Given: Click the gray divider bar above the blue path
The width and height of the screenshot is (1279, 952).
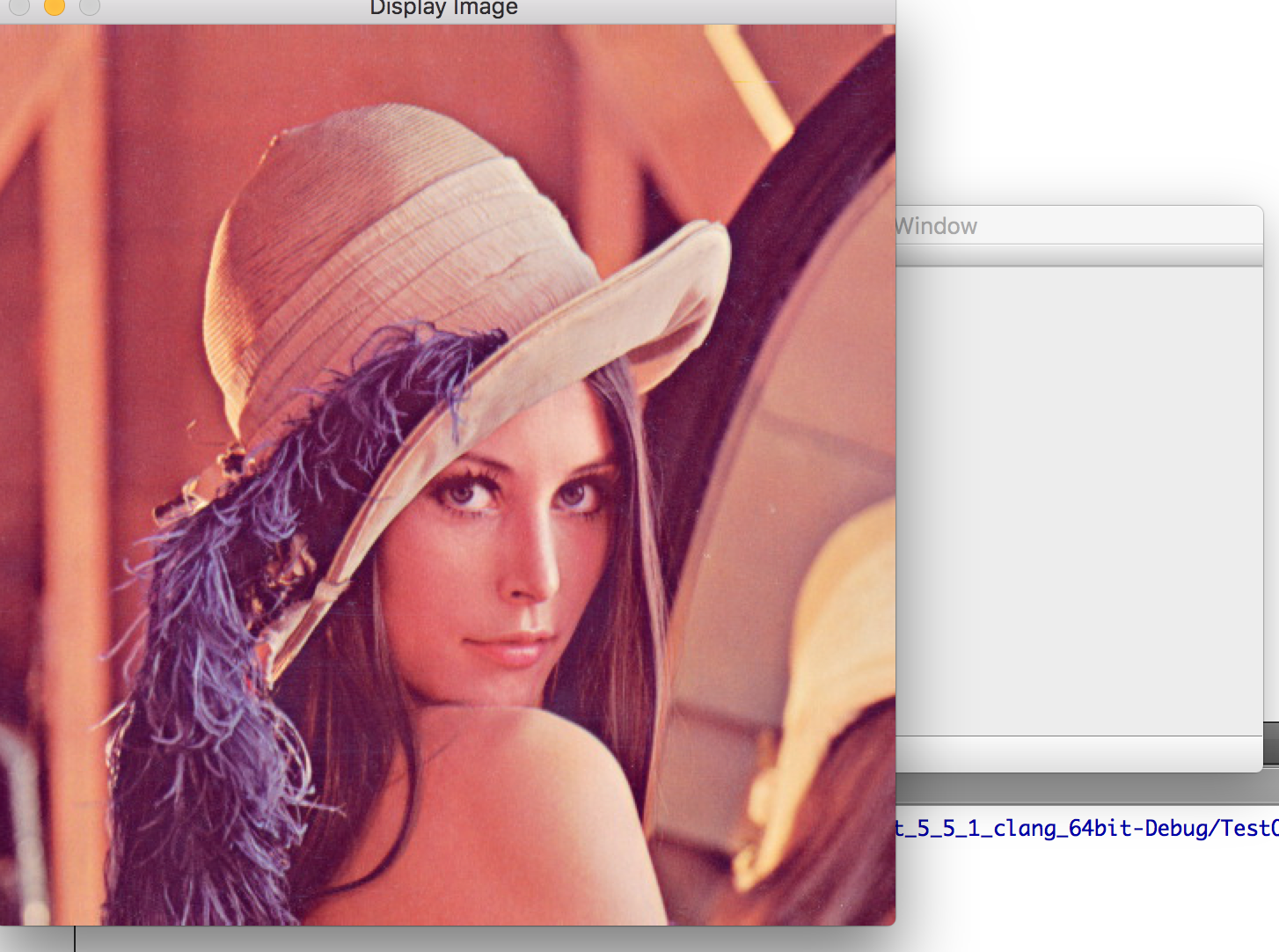Looking at the screenshot, I should point(1087,789).
